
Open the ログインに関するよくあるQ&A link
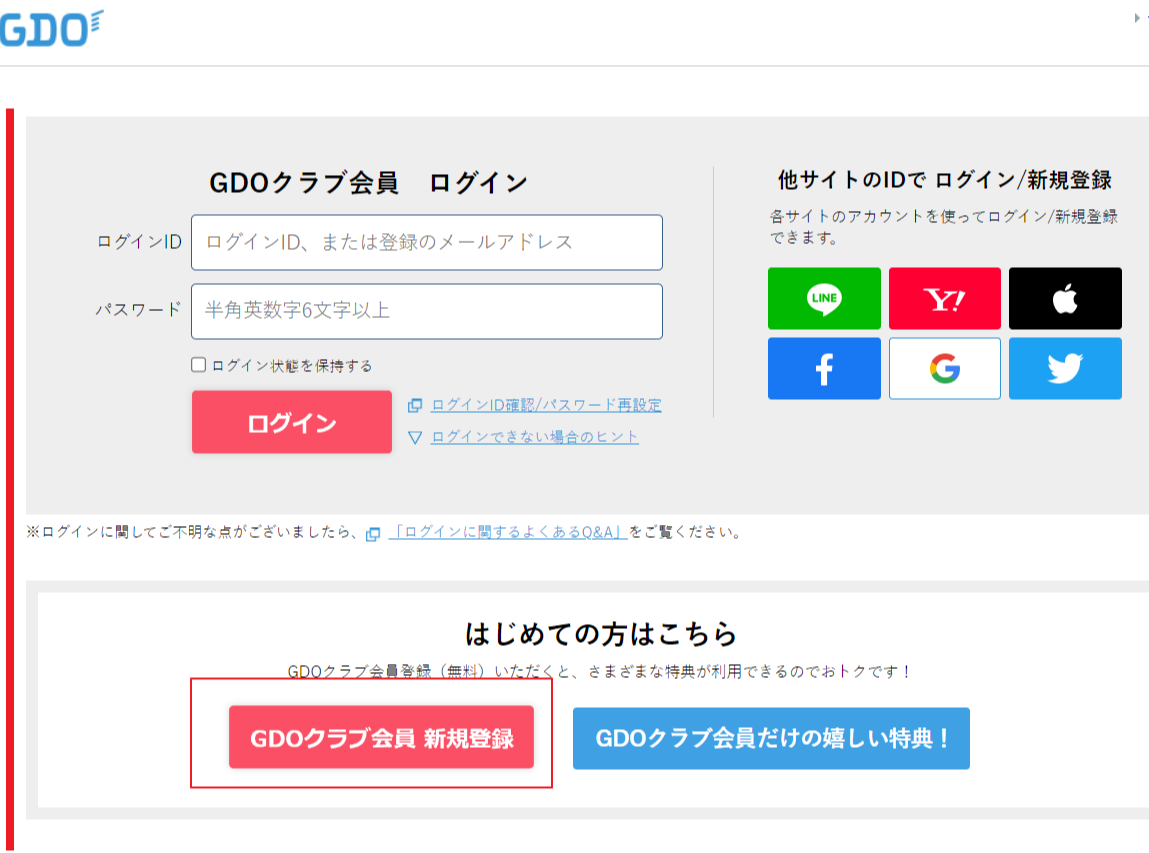click(508, 532)
